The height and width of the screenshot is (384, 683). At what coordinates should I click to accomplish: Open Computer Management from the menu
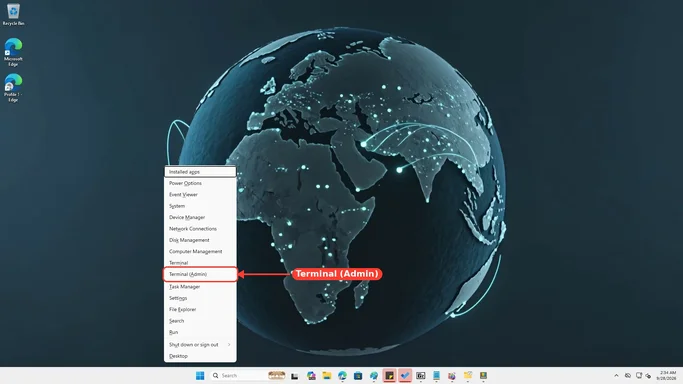200,251
